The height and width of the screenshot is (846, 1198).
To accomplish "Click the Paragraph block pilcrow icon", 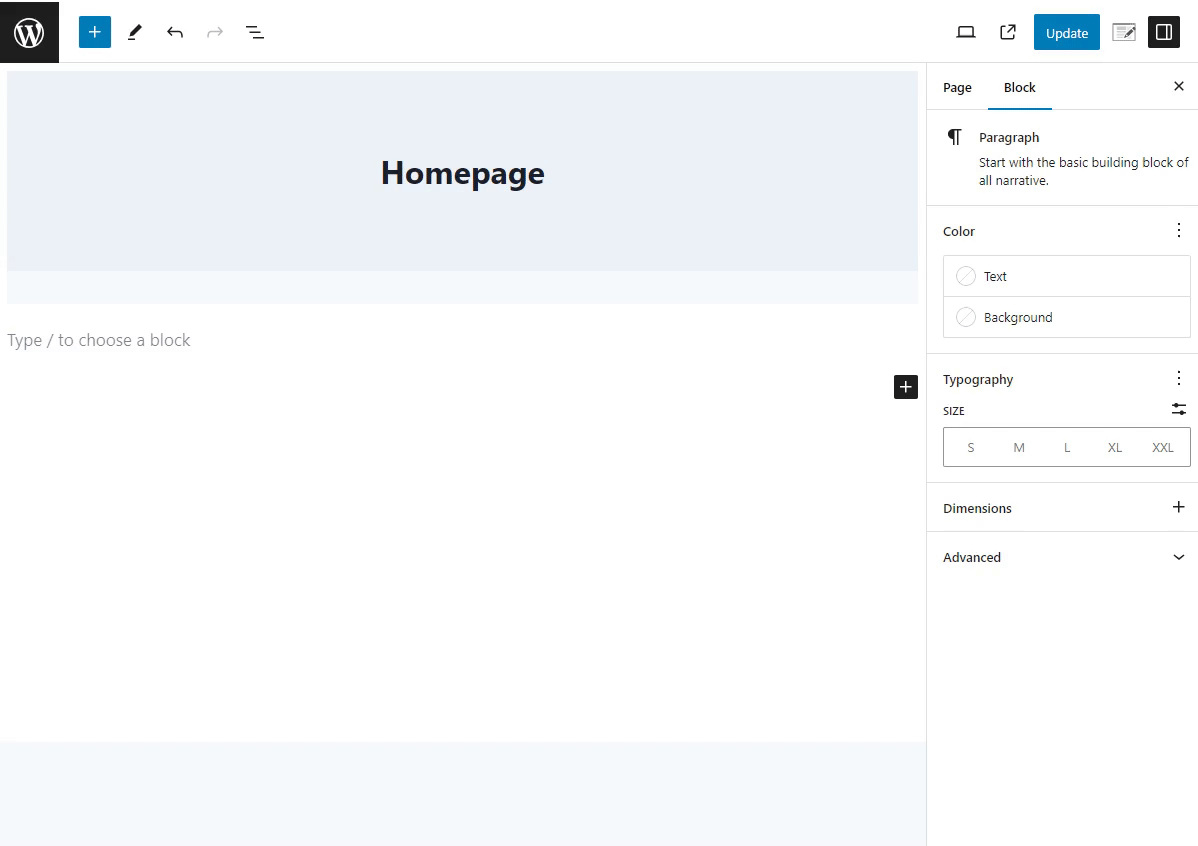I will pyautogui.click(x=955, y=137).
